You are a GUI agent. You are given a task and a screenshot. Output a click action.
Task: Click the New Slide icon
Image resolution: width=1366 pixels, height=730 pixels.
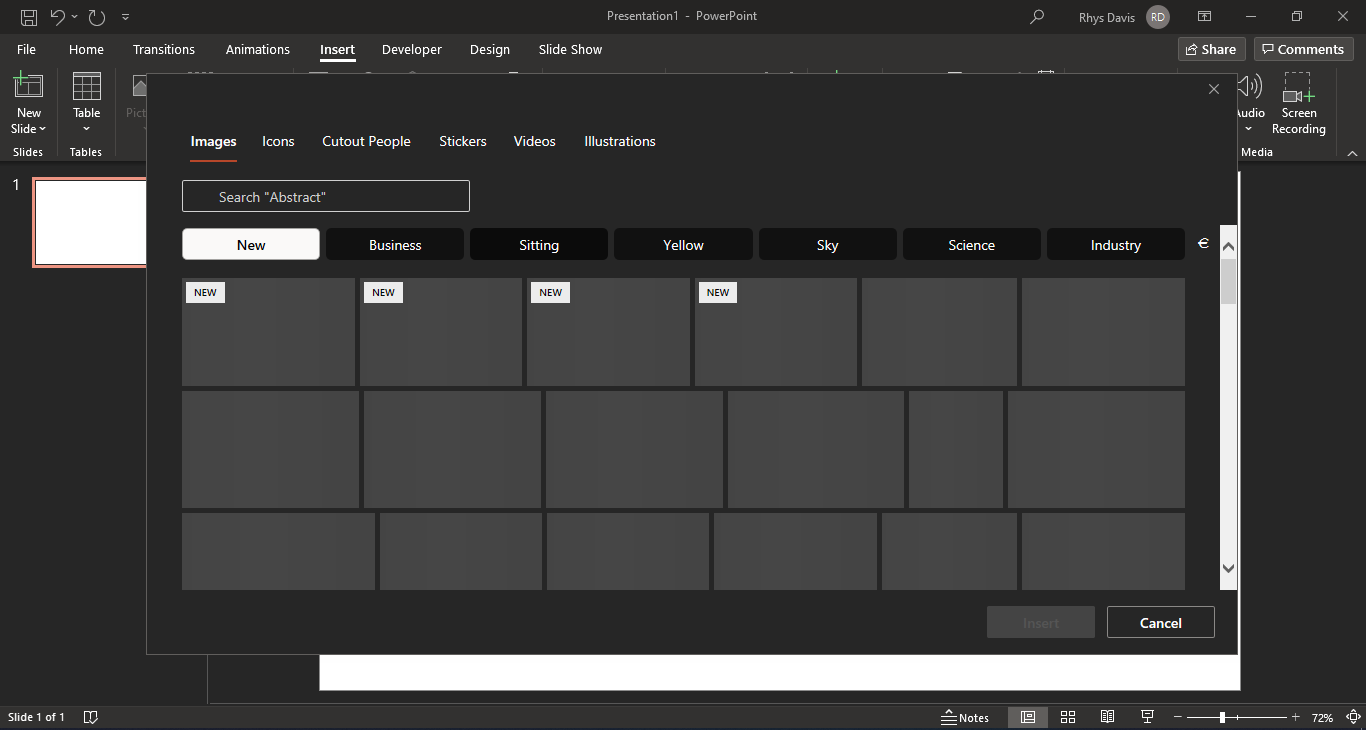[x=28, y=86]
